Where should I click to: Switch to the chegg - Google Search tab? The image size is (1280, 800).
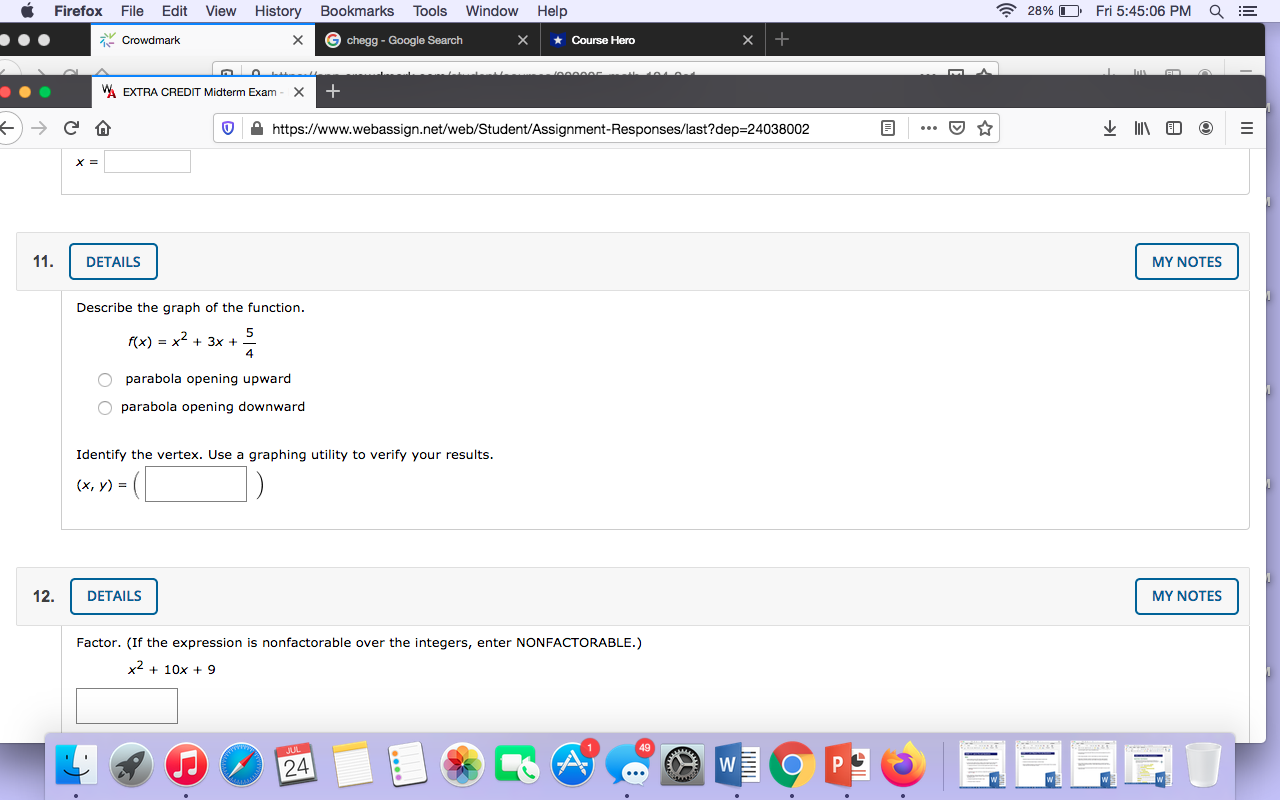(428, 40)
